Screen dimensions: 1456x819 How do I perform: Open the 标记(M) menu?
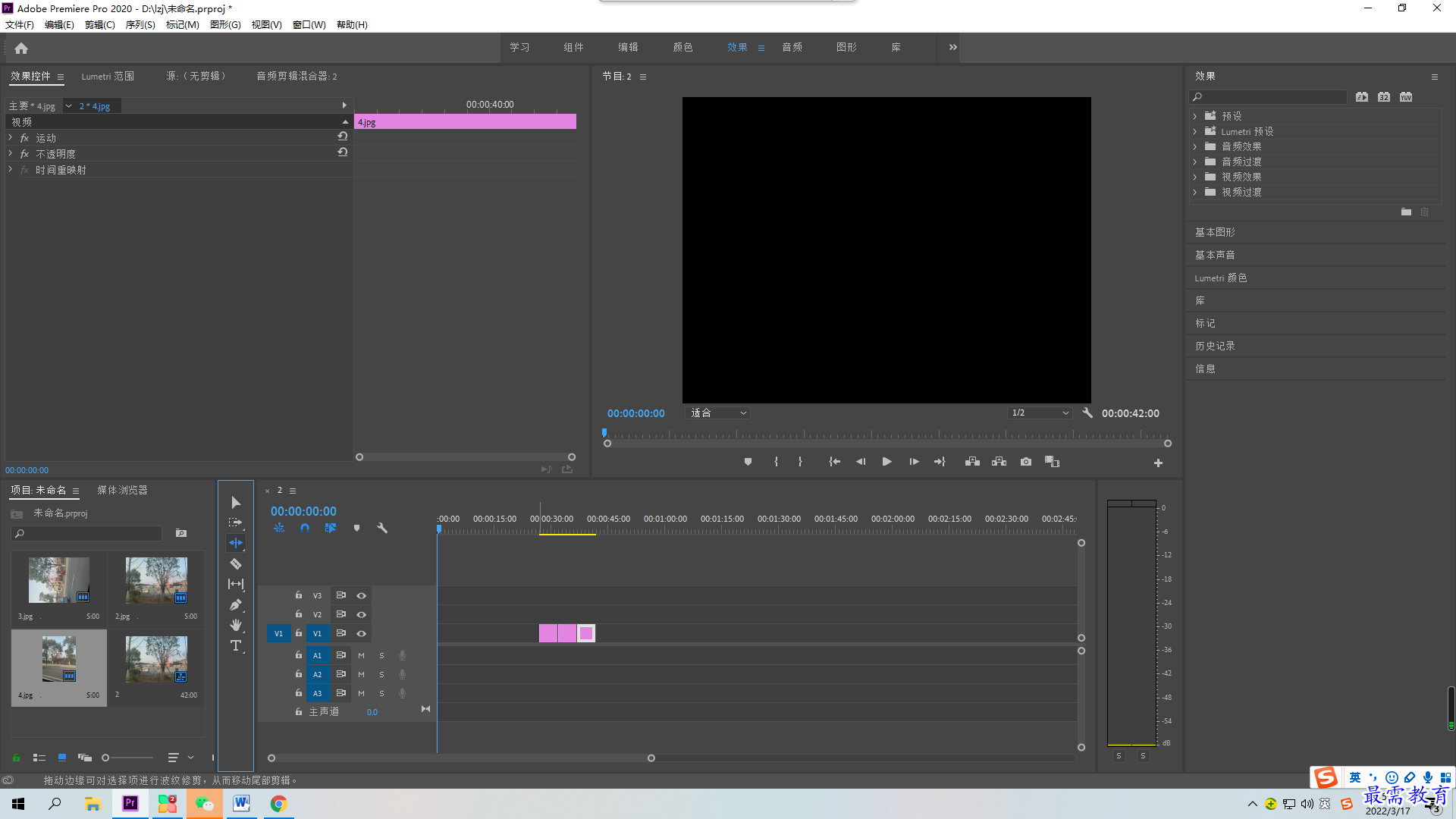coord(183,25)
